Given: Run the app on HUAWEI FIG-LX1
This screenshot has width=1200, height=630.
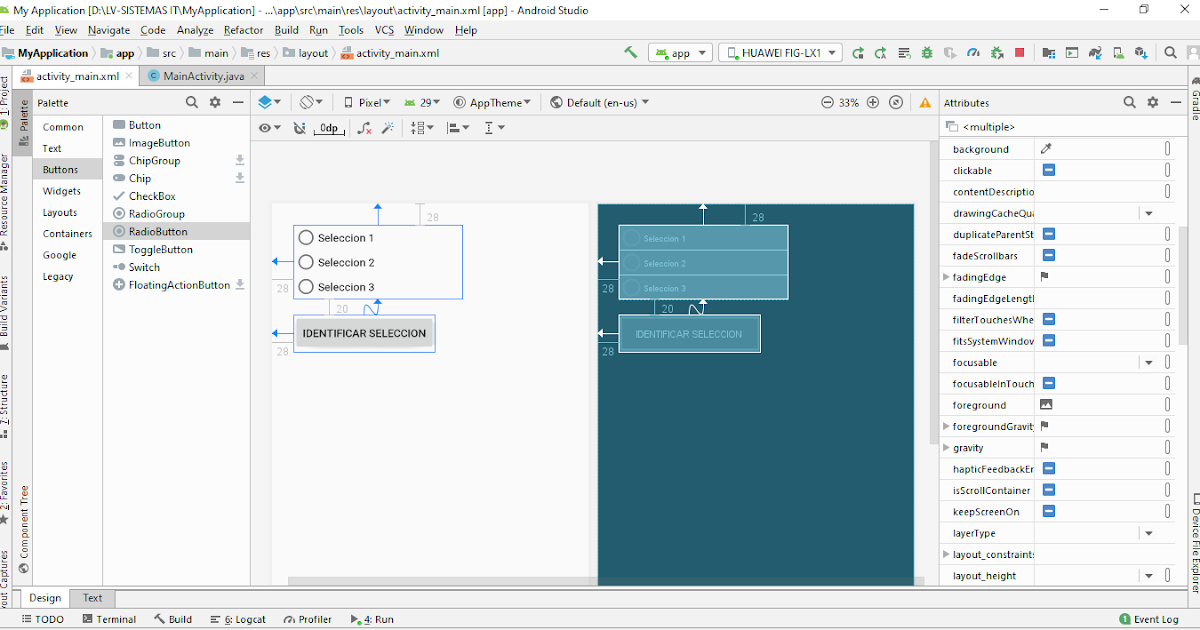Looking at the screenshot, I should [904, 53].
